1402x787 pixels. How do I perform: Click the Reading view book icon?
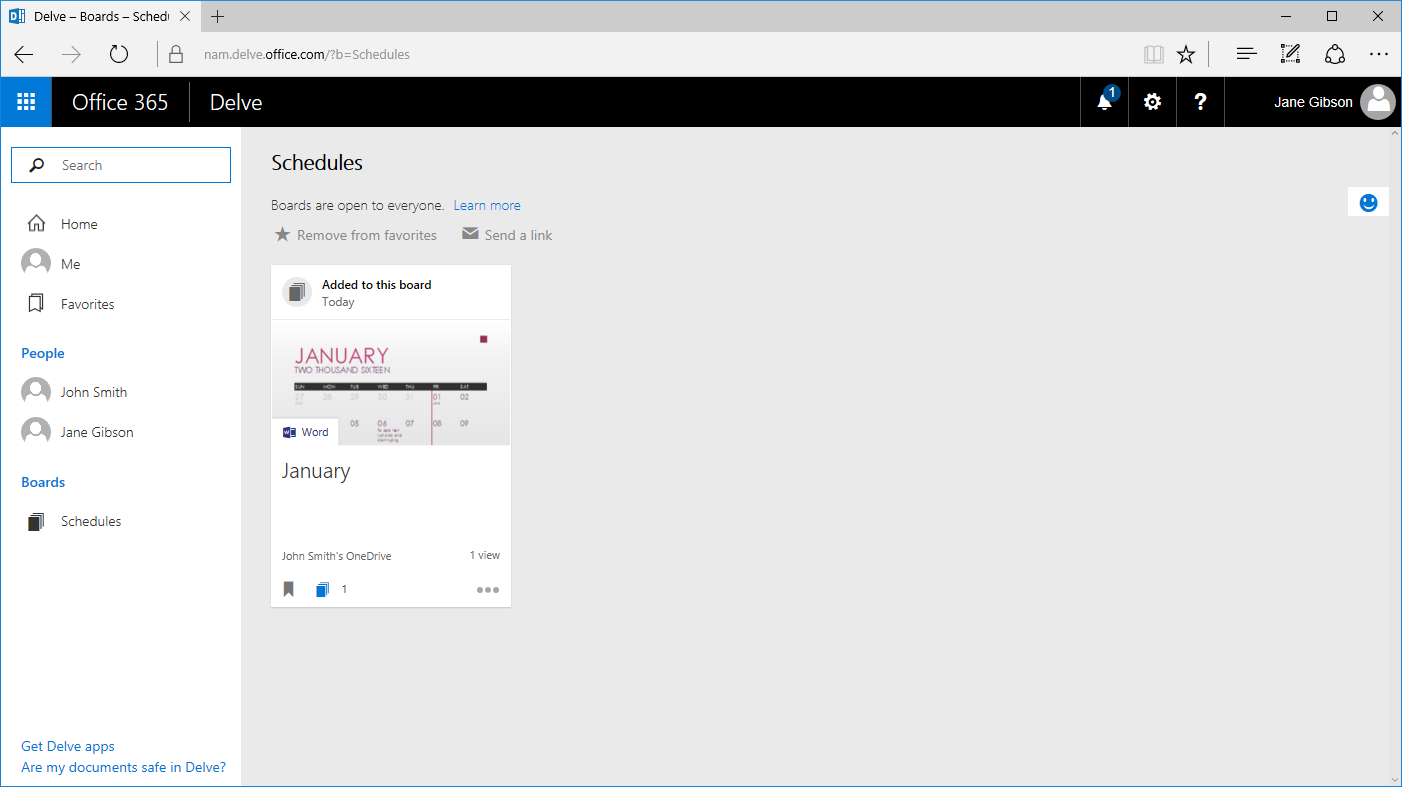point(1154,54)
